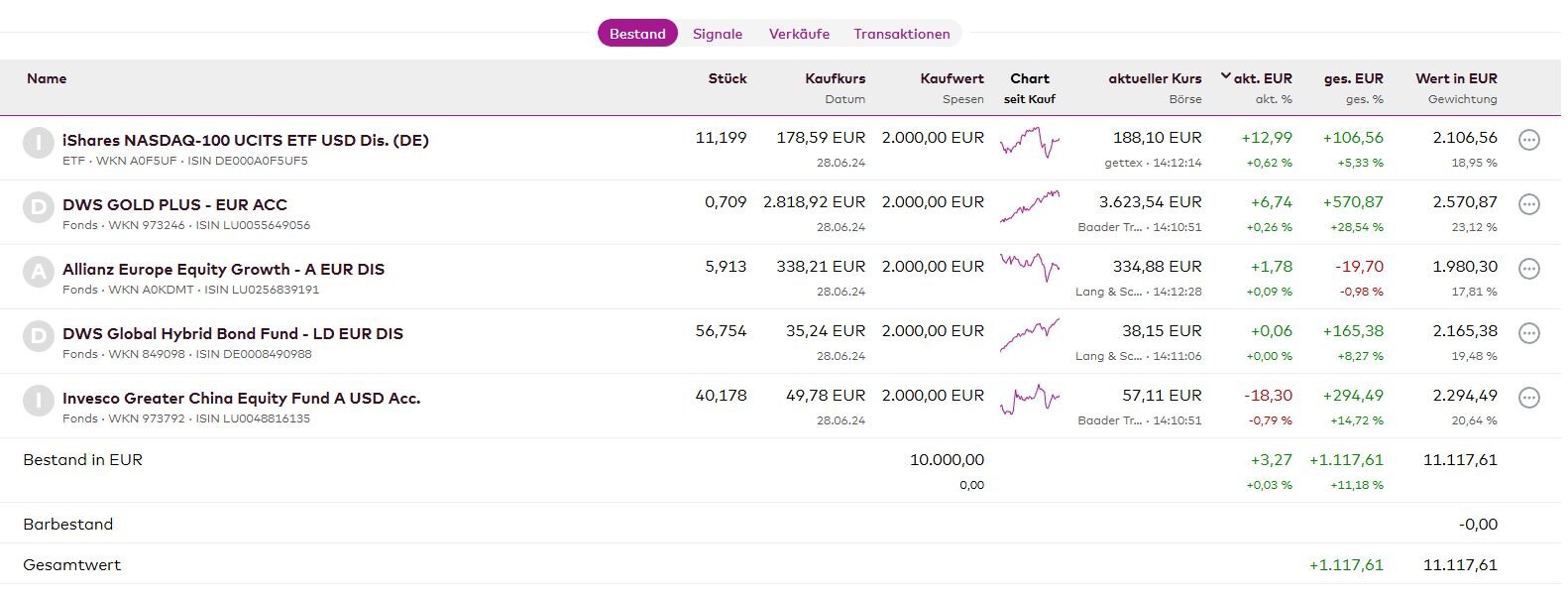Open options menu for iShares NASDAQ-100 ETF
1568x596 pixels.
click(1529, 141)
